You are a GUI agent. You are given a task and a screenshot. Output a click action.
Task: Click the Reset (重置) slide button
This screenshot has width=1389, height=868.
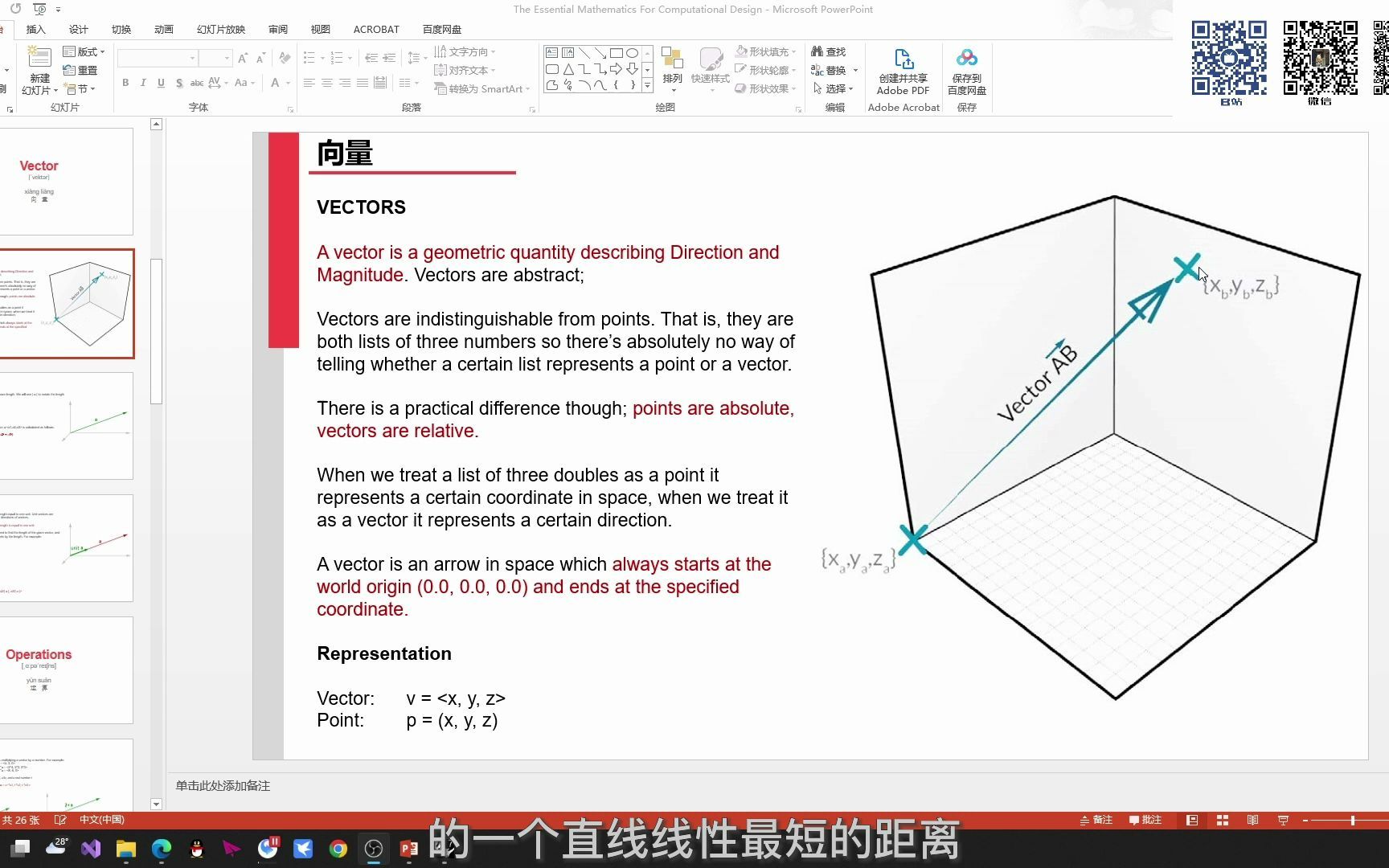pyautogui.click(x=80, y=71)
